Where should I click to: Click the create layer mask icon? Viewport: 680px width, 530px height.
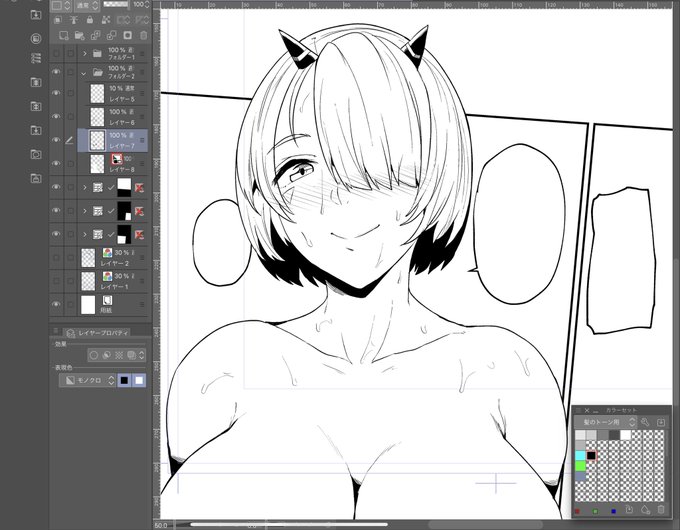(x=128, y=35)
